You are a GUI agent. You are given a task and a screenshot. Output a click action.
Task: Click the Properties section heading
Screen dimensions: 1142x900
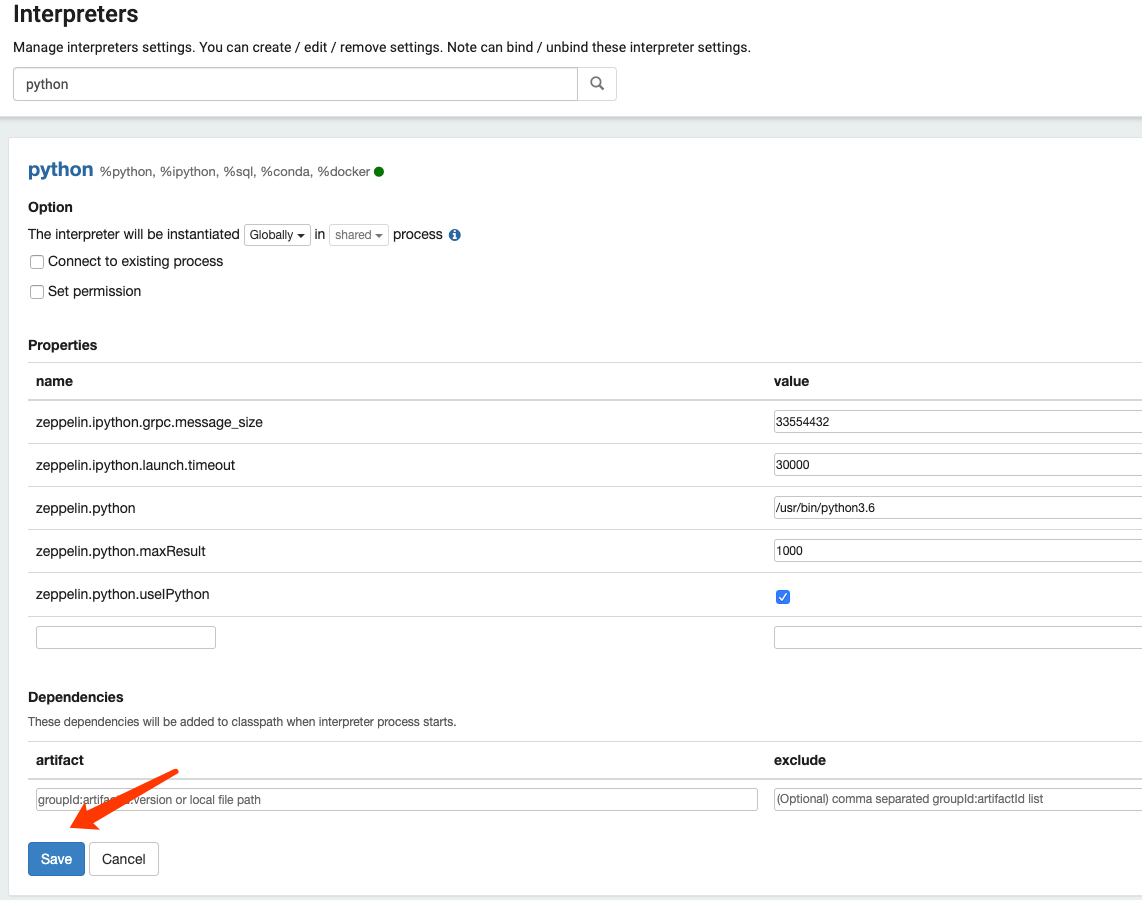click(63, 345)
